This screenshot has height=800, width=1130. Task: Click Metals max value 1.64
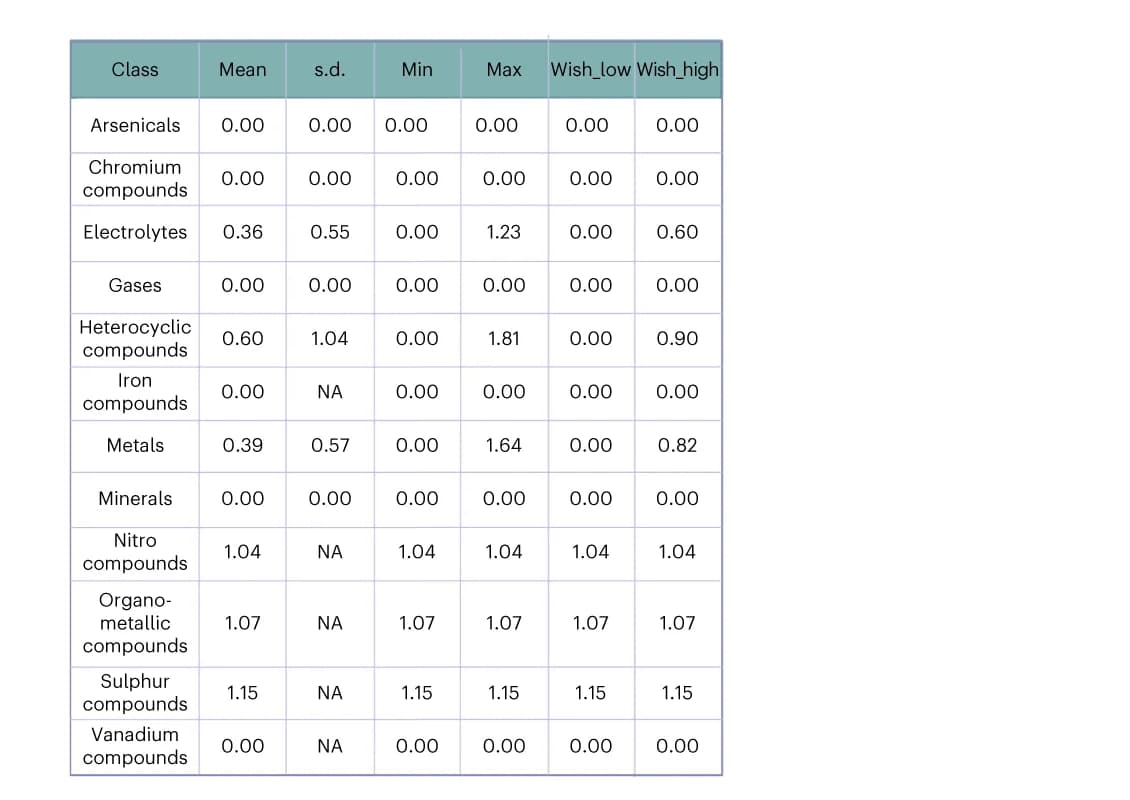click(x=504, y=445)
